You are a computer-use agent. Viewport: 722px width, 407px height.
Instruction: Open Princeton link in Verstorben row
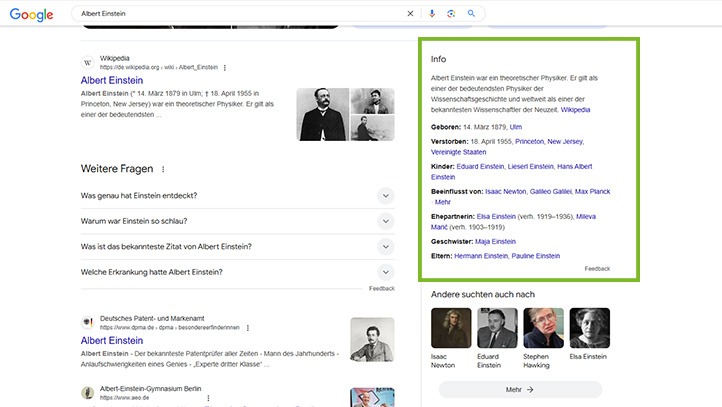pyautogui.click(x=530, y=141)
